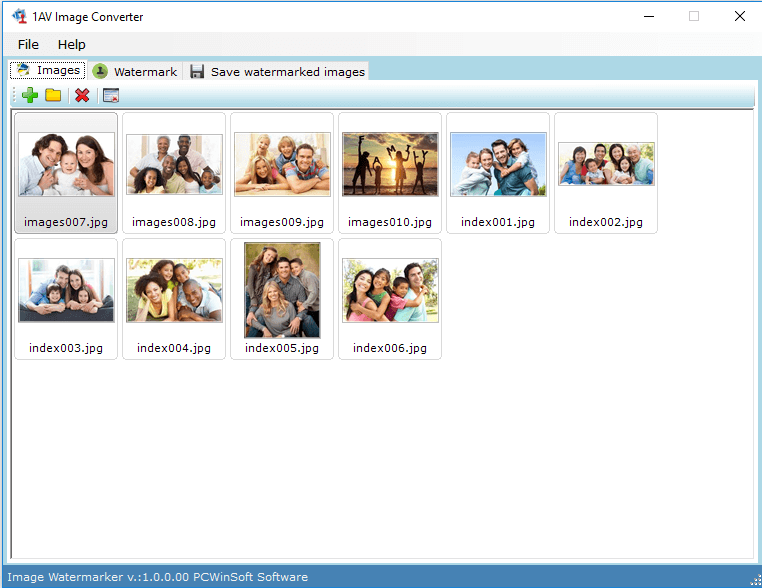This screenshot has width=762, height=588.
Task: Open the File menu
Action: 28,45
